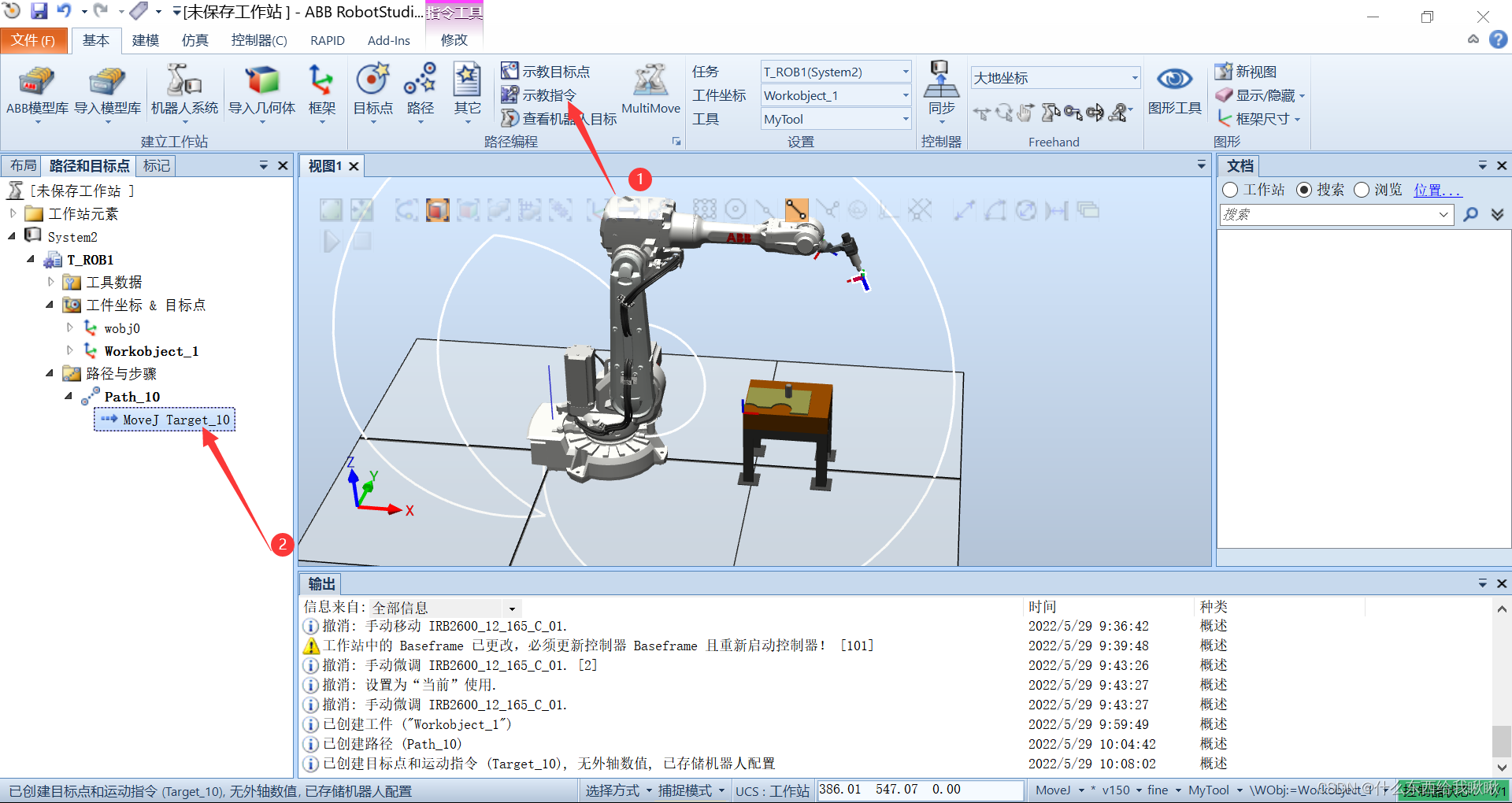1512x803 pixels.
Task: Click the view-all icon in the viewport toolbar
Action: [x=332, y=210]
